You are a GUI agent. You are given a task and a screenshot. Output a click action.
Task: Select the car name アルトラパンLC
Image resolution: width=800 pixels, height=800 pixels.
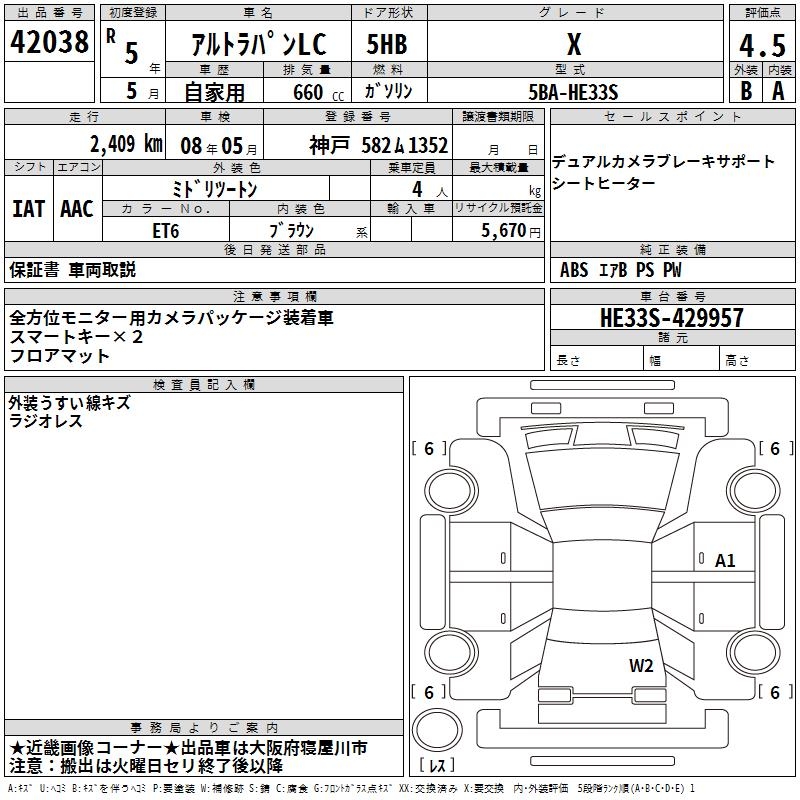pos(259,44)
